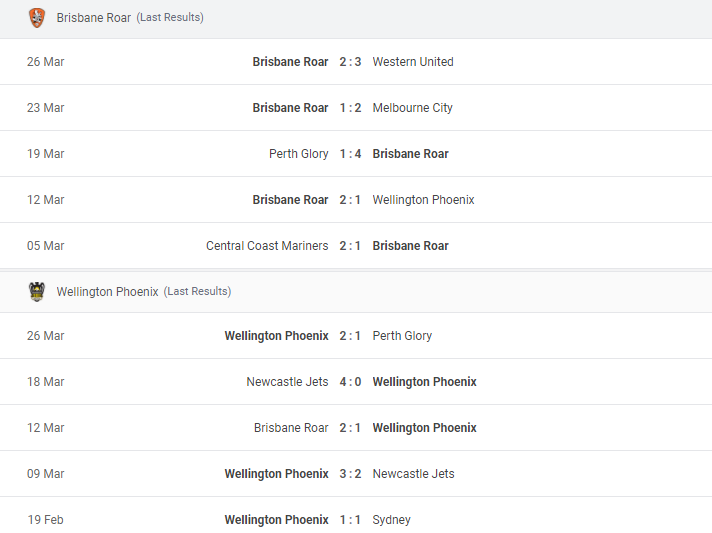Screen dimensions: 712x533
Task: Click Newcastle Jets name on 09 Mar row
Action: (x=413, y=474)
